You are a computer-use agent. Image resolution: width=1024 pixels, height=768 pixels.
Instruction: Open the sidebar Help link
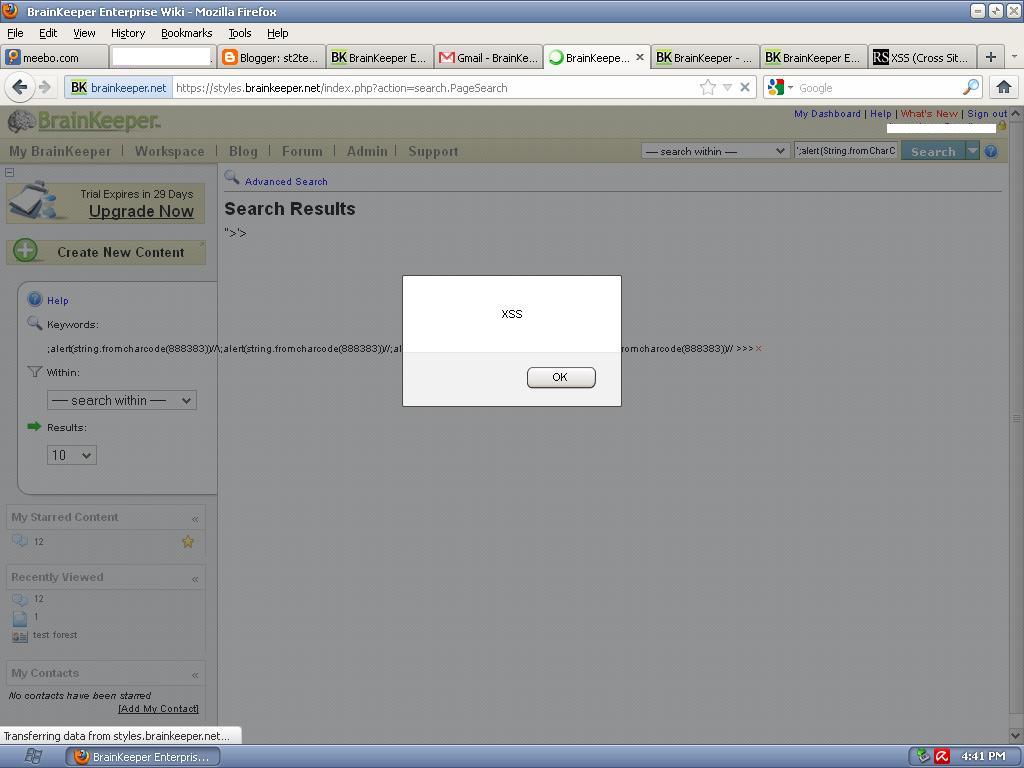point(57,300)
